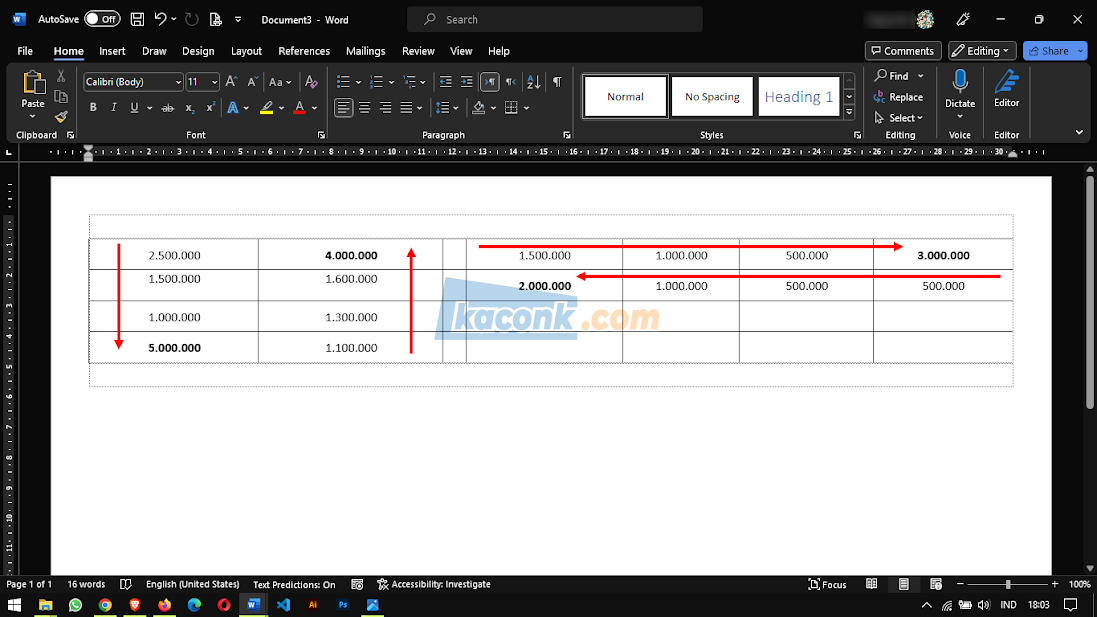Open Photoshop from the taskbar

point(343,604)
